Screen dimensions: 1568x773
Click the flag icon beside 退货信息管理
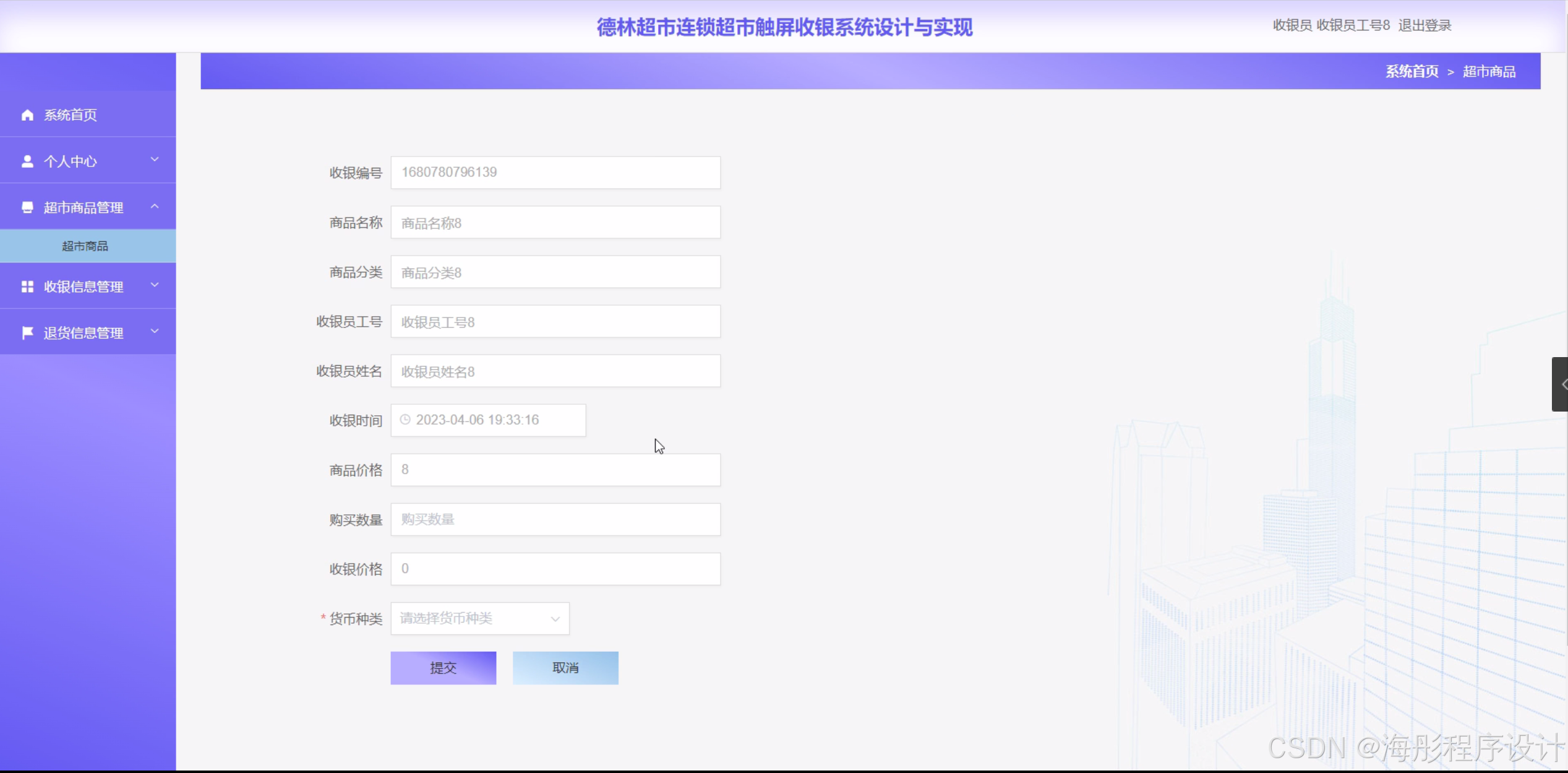pos(27,333)
